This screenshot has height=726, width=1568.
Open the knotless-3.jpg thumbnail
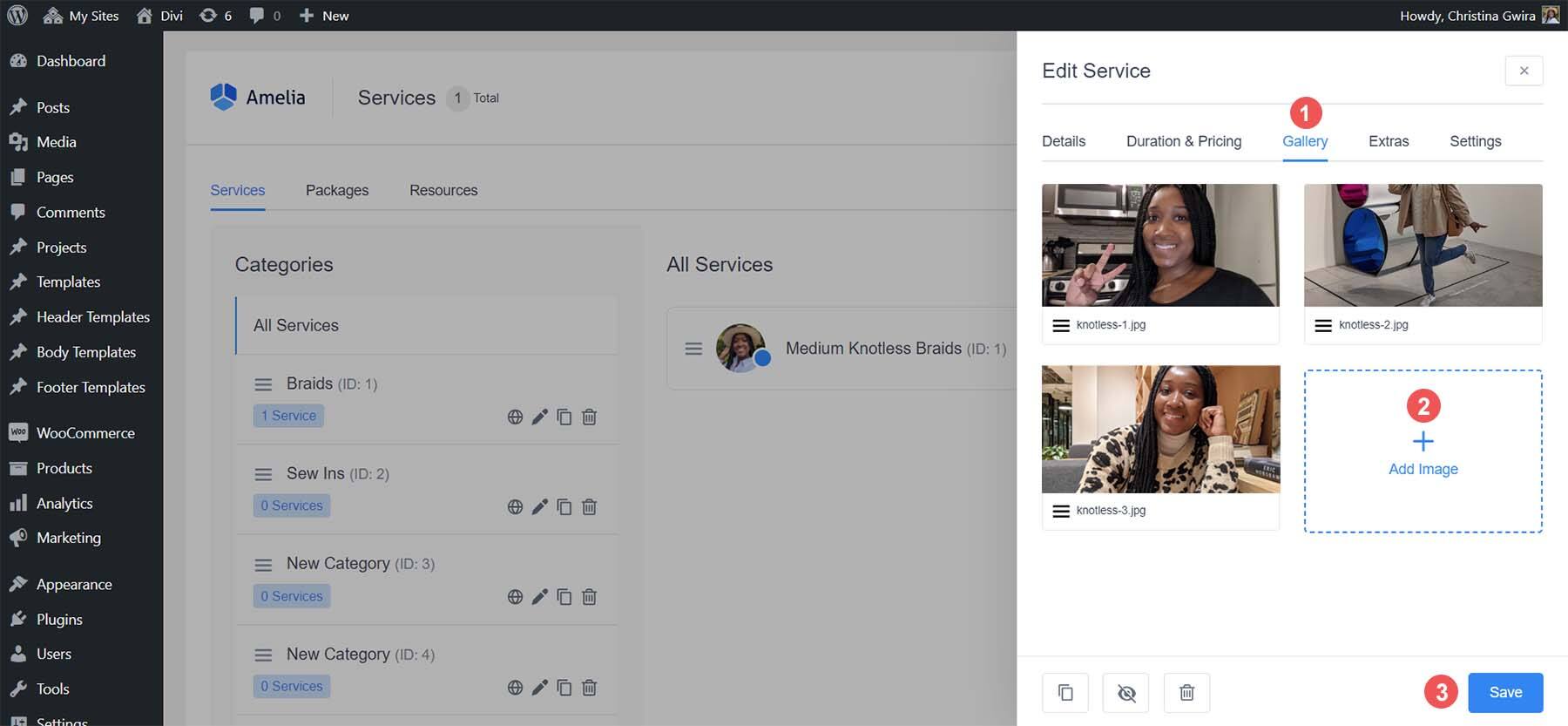click(x=1161, y=429)
